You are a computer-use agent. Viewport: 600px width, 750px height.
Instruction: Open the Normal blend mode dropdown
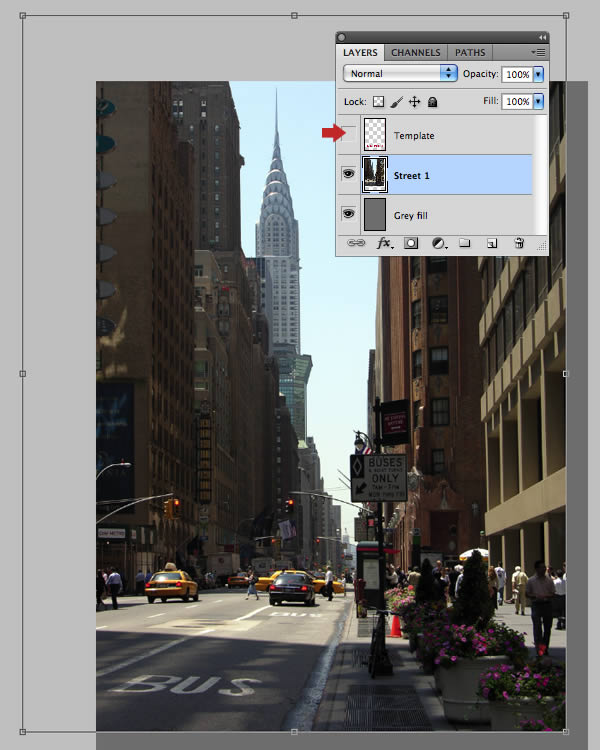400,73
